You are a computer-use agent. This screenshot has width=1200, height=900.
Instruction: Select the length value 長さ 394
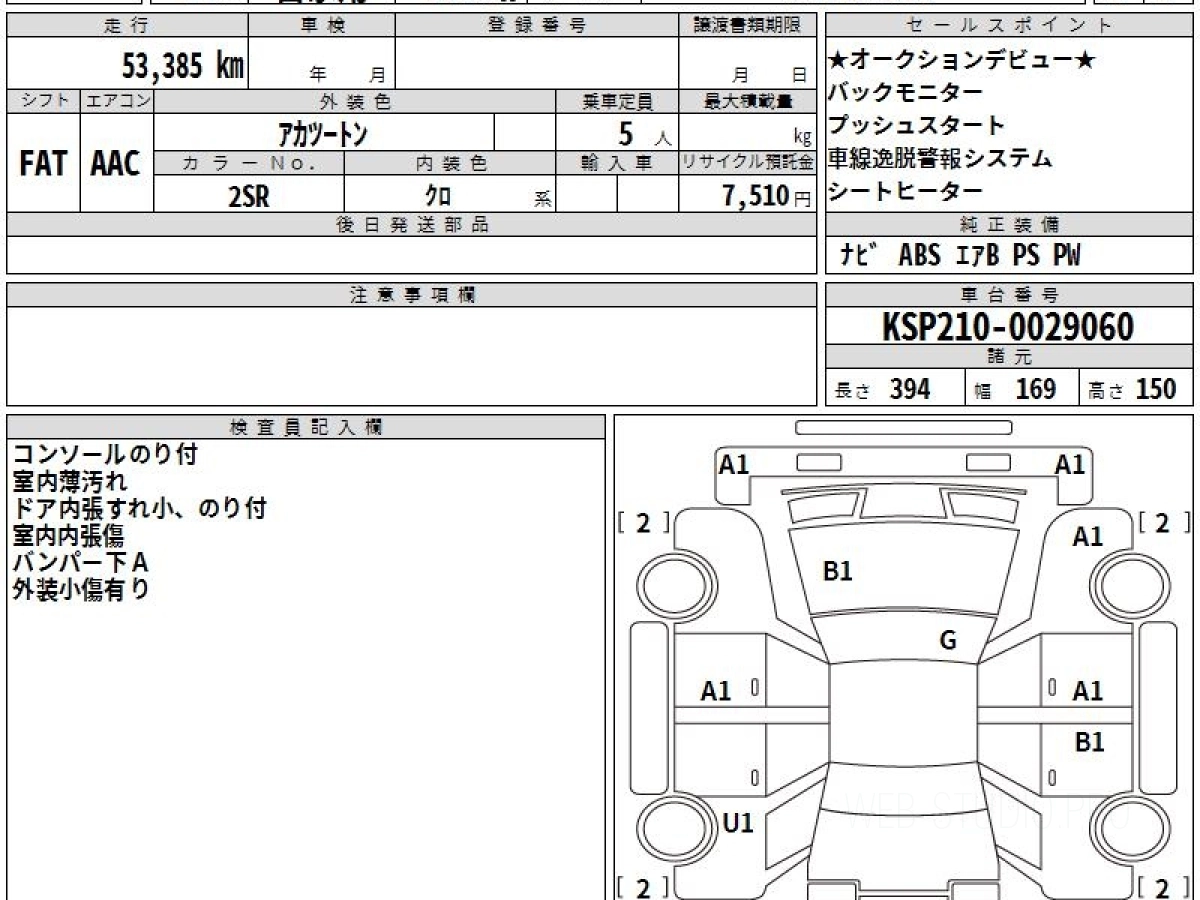coord(883,389)
